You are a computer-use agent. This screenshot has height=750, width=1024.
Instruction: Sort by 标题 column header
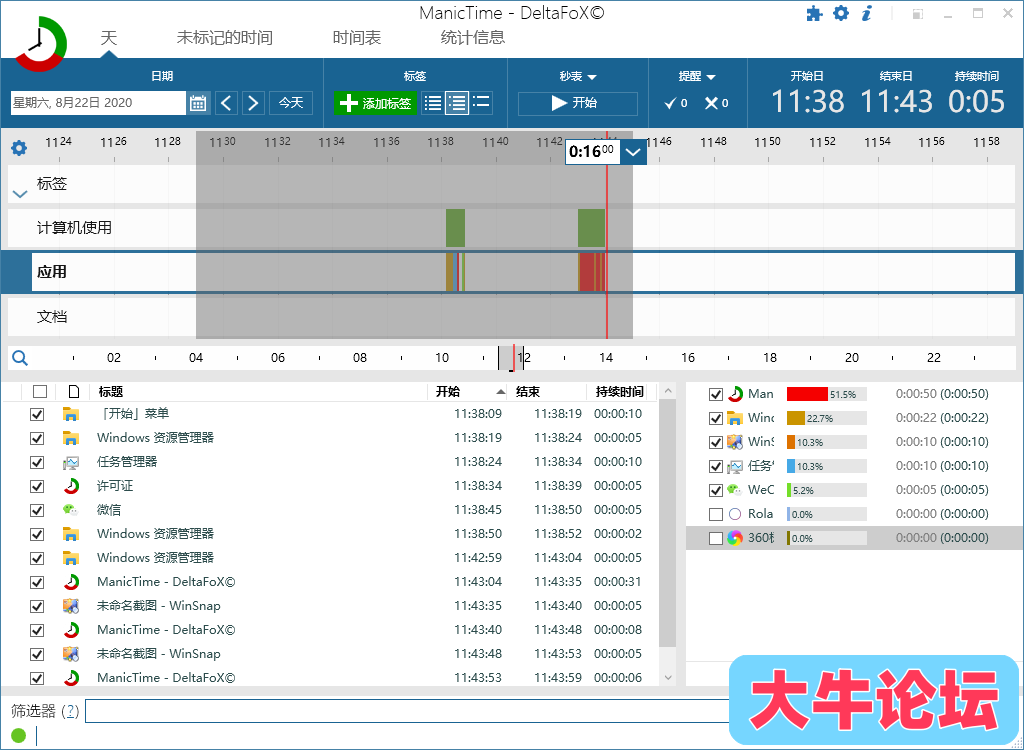tap(259, 391)
